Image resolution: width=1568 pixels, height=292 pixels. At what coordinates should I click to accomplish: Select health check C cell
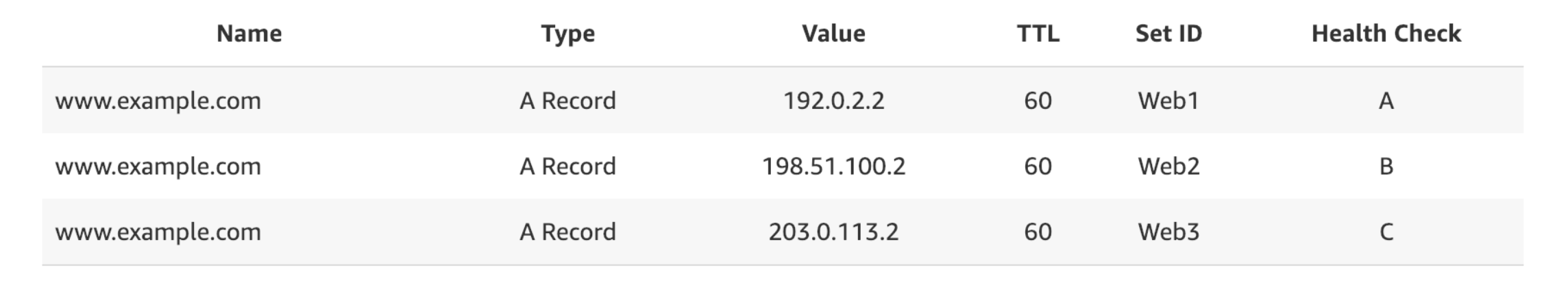1386,232
